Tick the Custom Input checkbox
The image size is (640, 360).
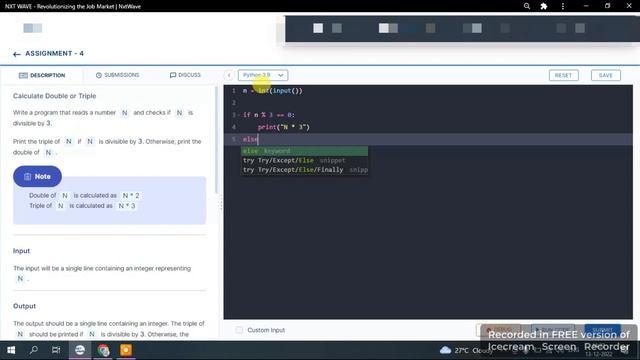239,330
